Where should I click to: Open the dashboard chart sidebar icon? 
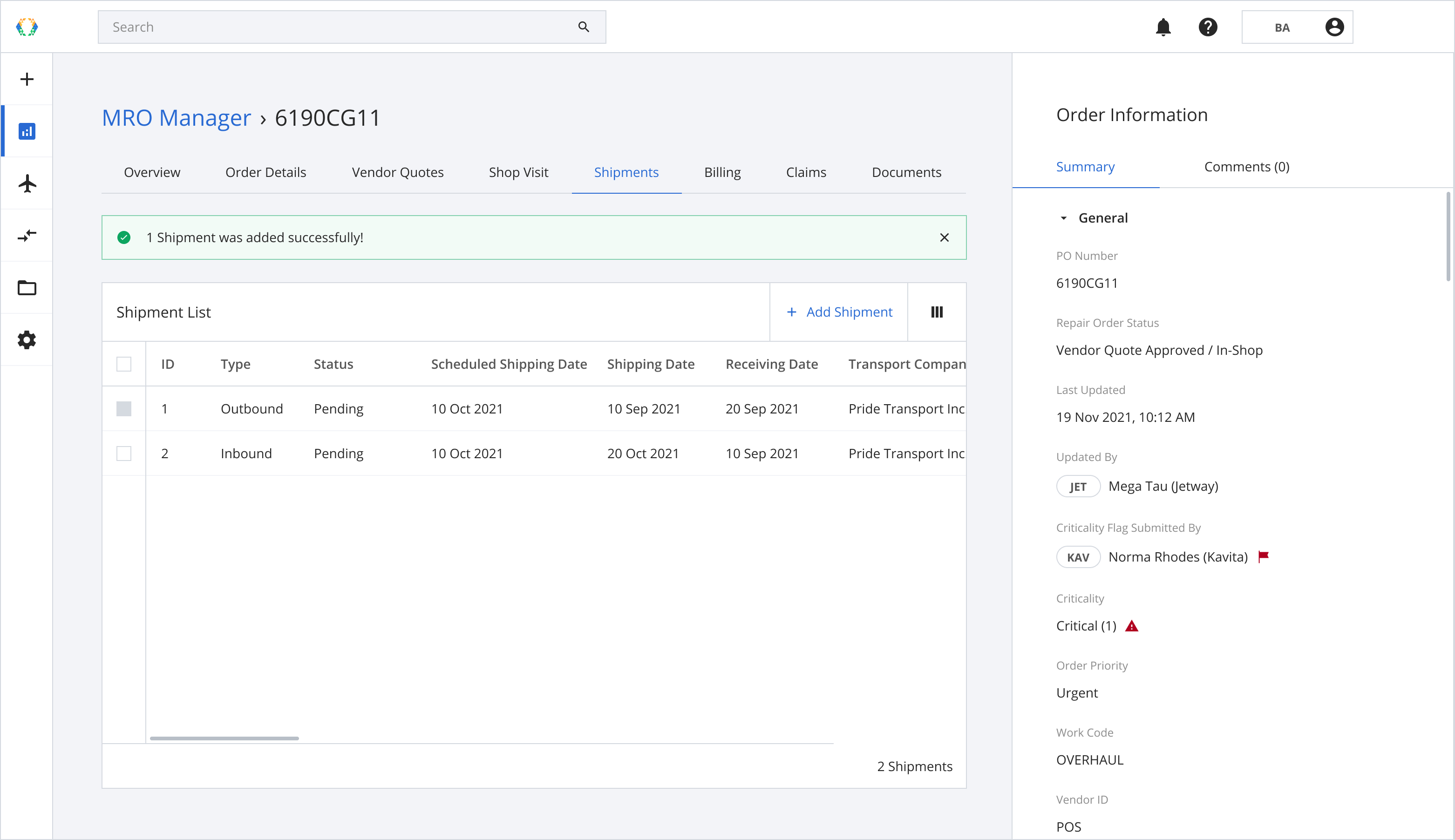click(27, 131)
